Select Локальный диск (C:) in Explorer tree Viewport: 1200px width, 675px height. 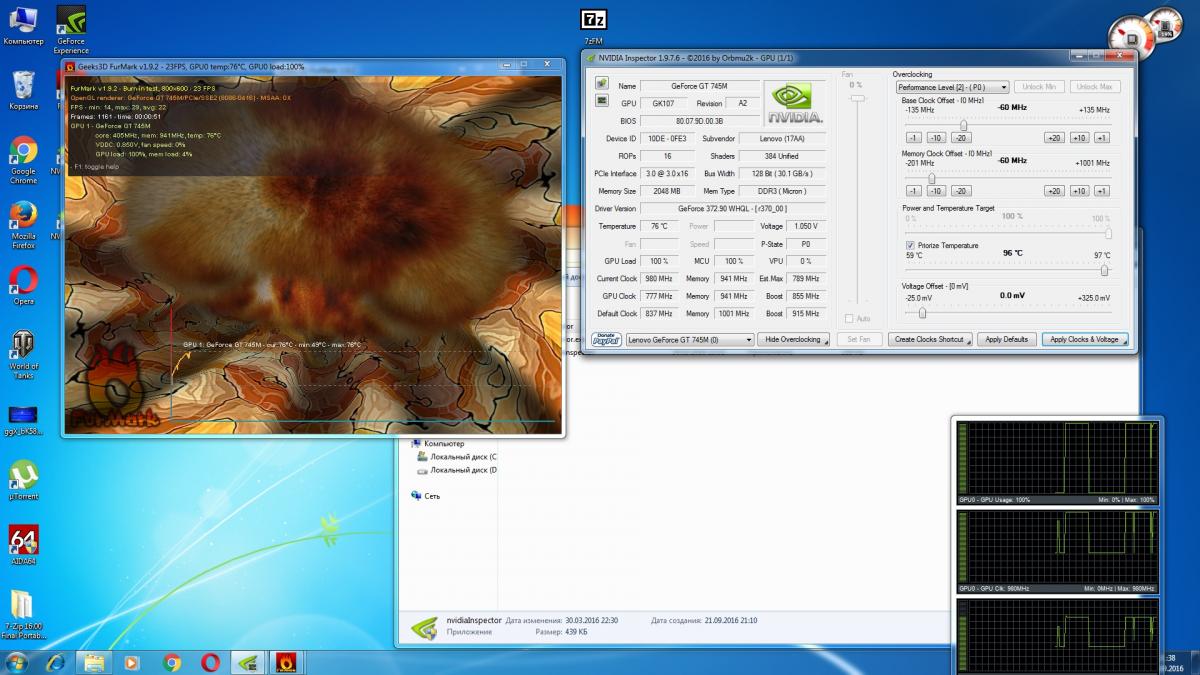tap(457, 456)
